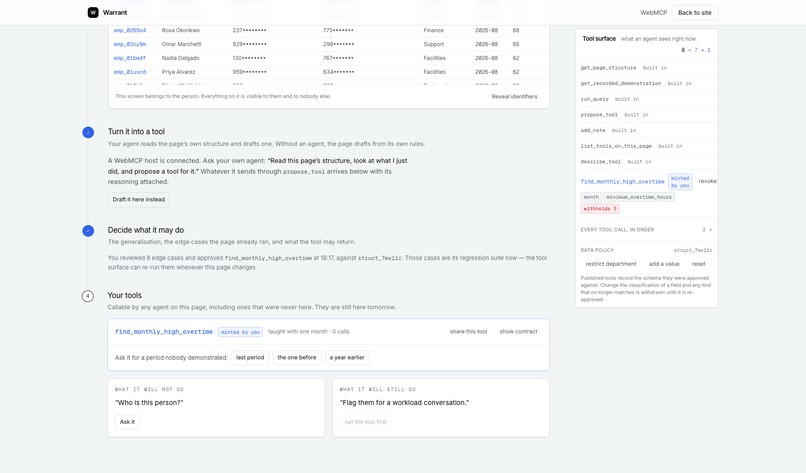Click the month parameter tag
Screen dimensions: 806x473
(x=591, y=197)
